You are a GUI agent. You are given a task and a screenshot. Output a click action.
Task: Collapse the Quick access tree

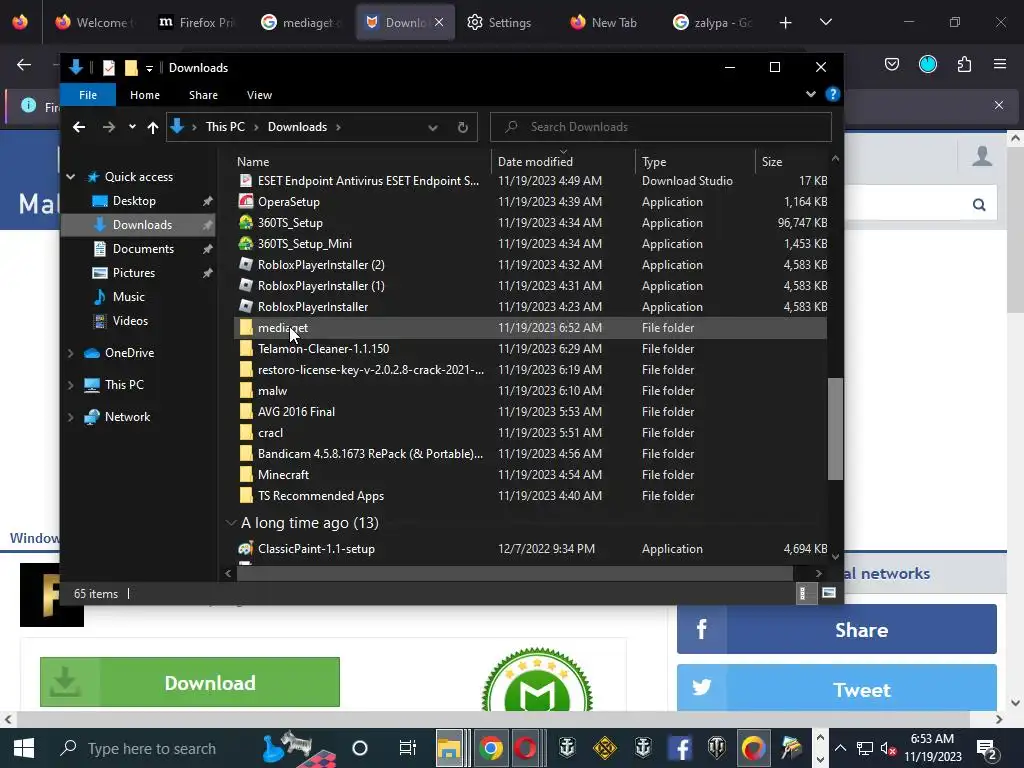[x=71, y=177]
